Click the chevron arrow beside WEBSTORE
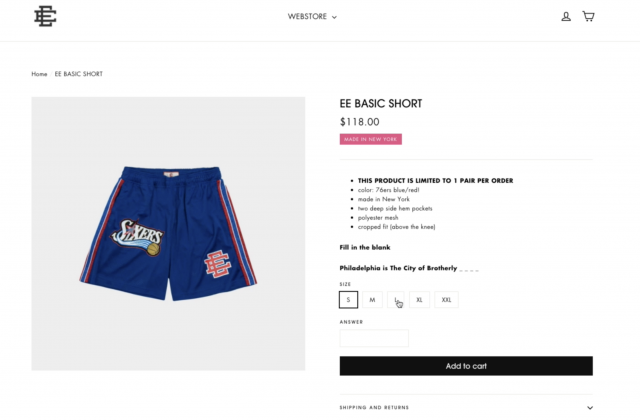Screen dimensions: 640x420 tap(335, 17)
